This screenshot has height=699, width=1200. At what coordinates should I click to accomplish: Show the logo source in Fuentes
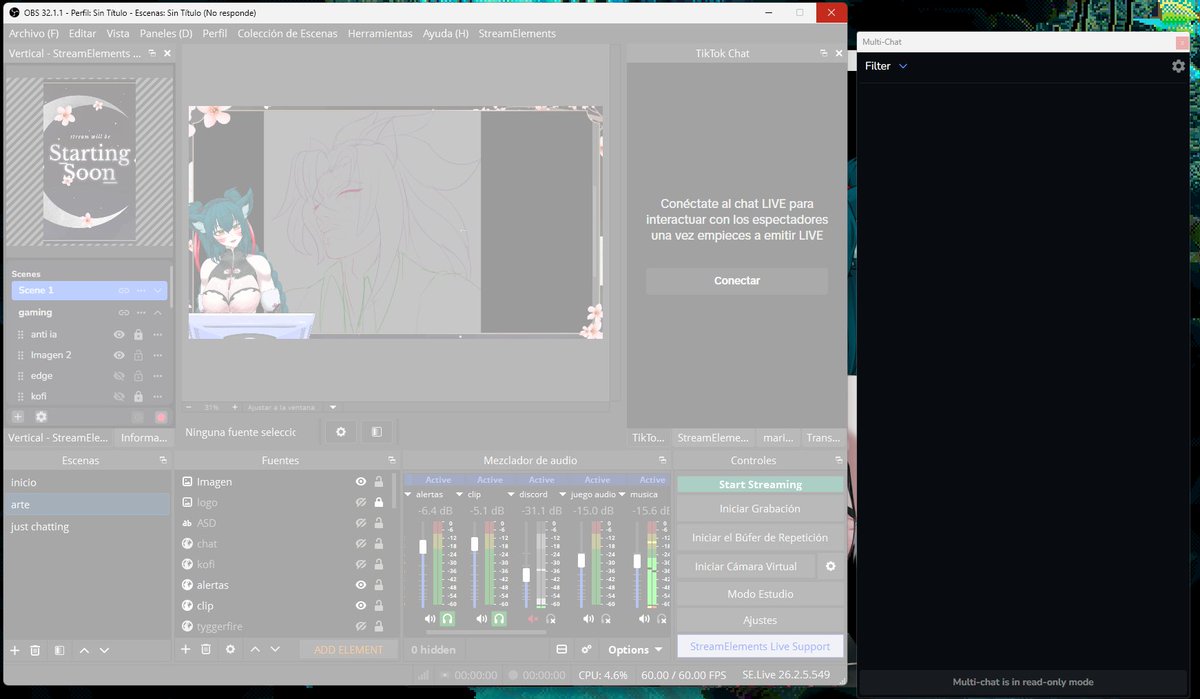pyautogui.click(x=361, y=502)
